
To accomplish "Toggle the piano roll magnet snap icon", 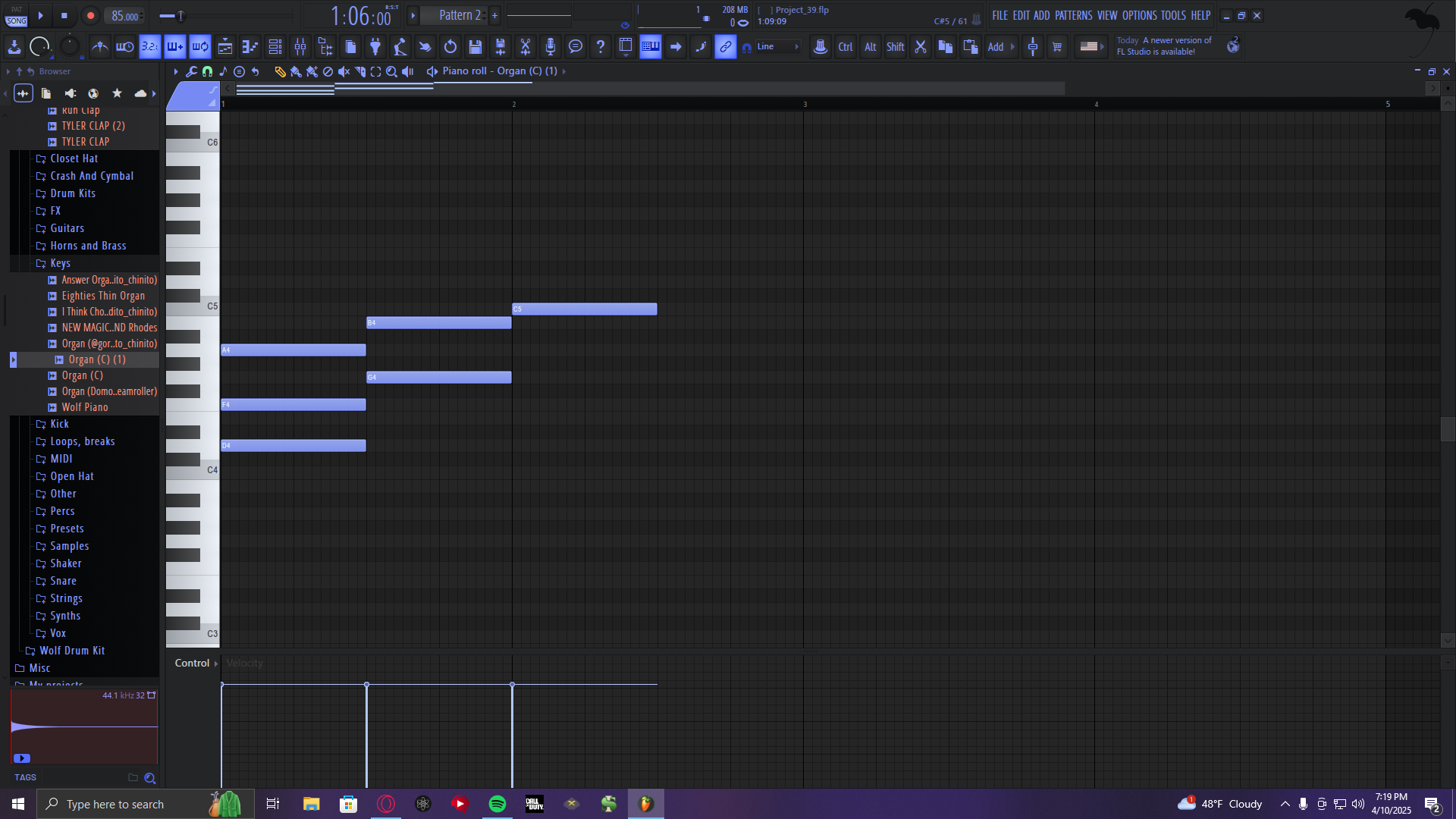I will [x=207, y=71].
